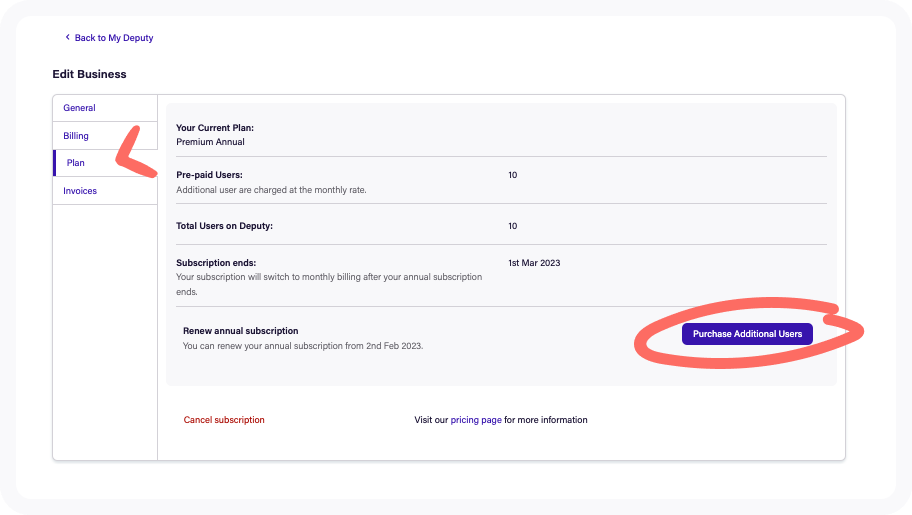Click the Edit Business heading
The width and height of the screenshot is (912, 515).
coord(89,74)
